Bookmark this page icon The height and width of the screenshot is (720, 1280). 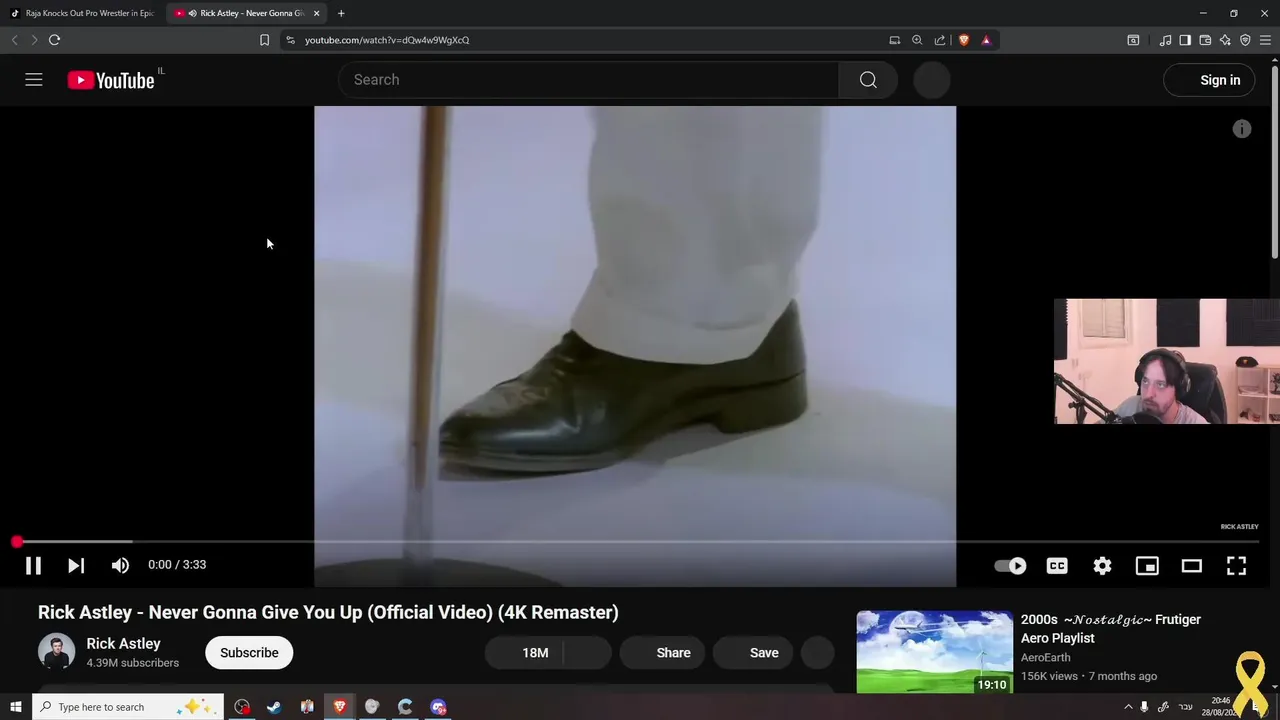tap(264, 40)
